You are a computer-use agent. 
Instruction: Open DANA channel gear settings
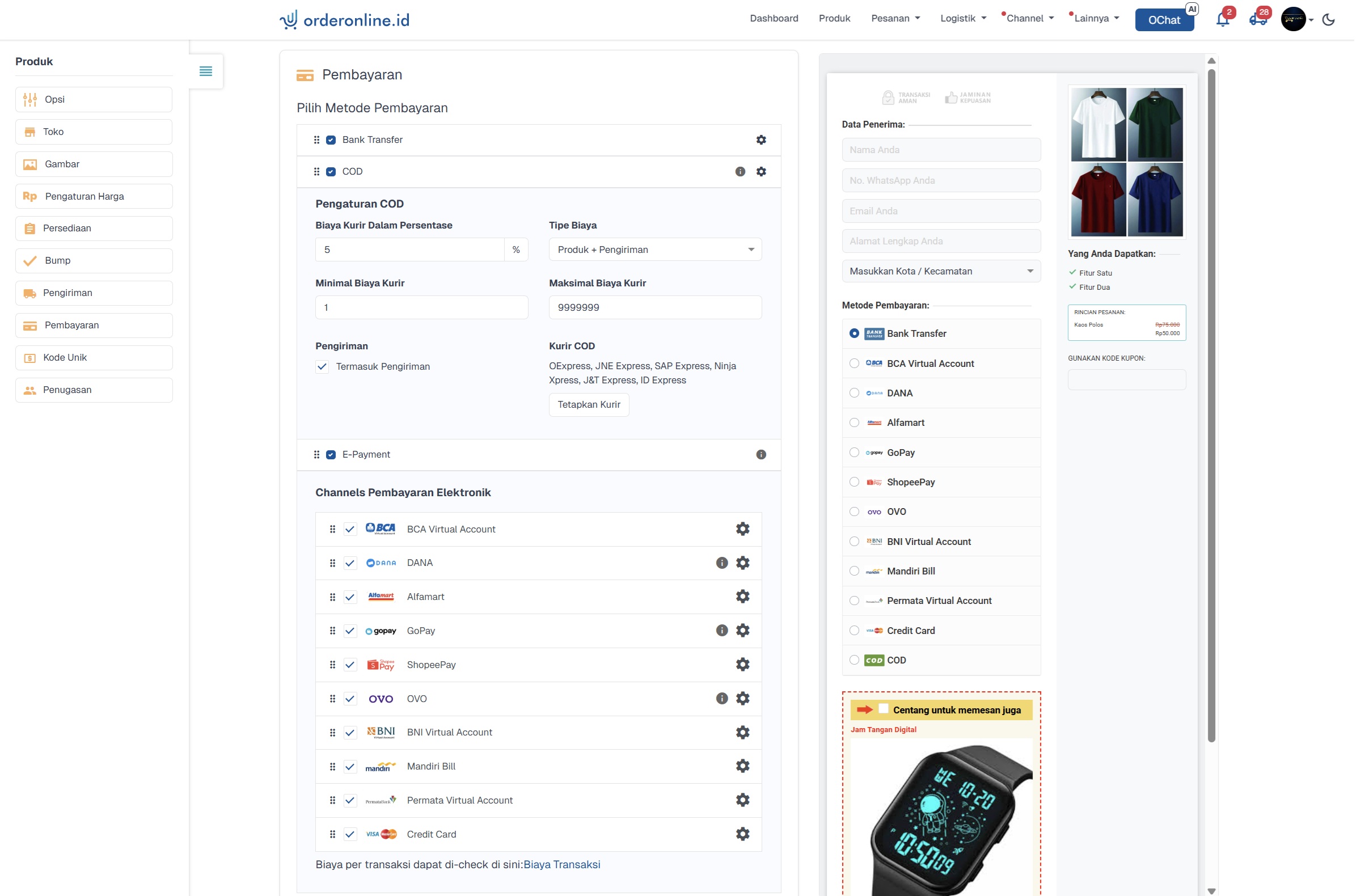click(746, 565)
